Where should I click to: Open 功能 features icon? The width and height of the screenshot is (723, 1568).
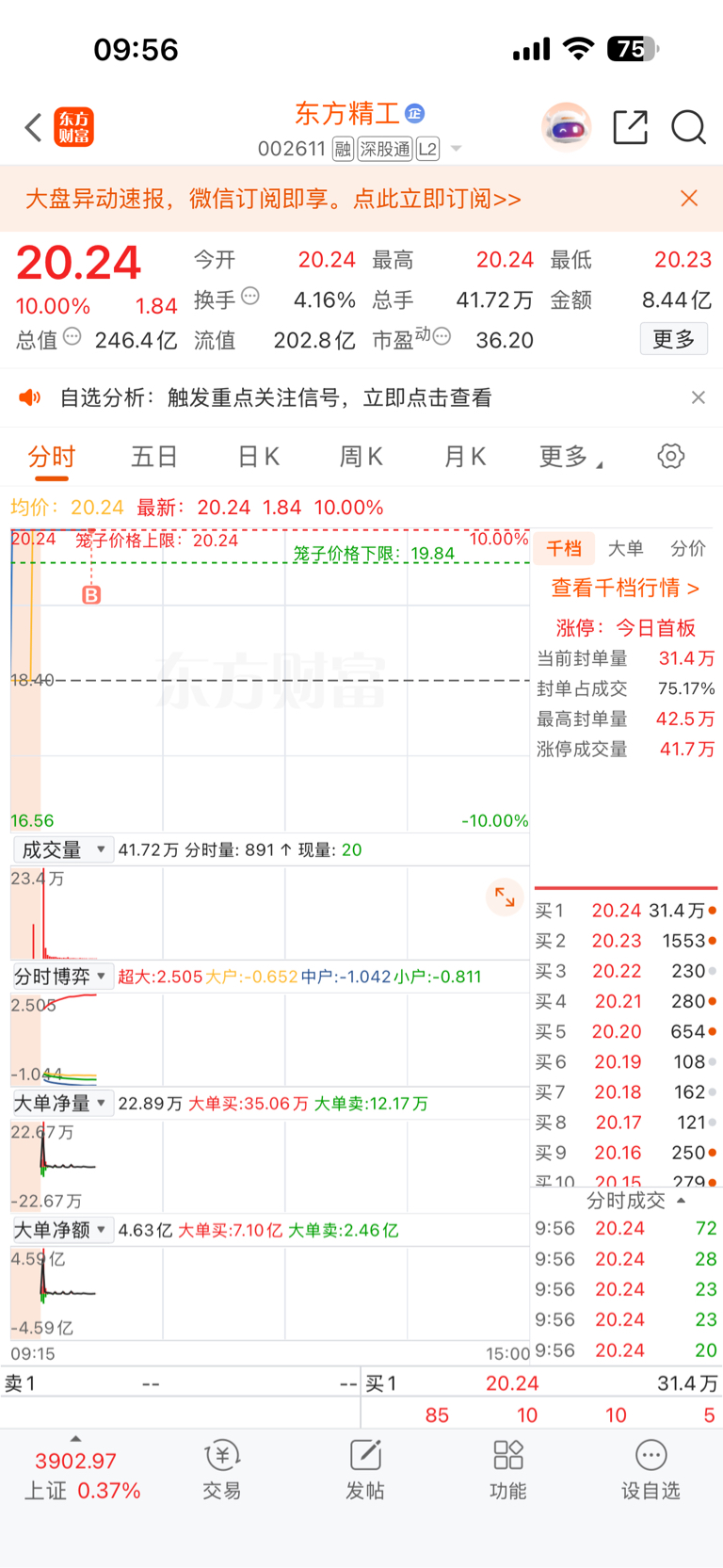click(508, 1470)
